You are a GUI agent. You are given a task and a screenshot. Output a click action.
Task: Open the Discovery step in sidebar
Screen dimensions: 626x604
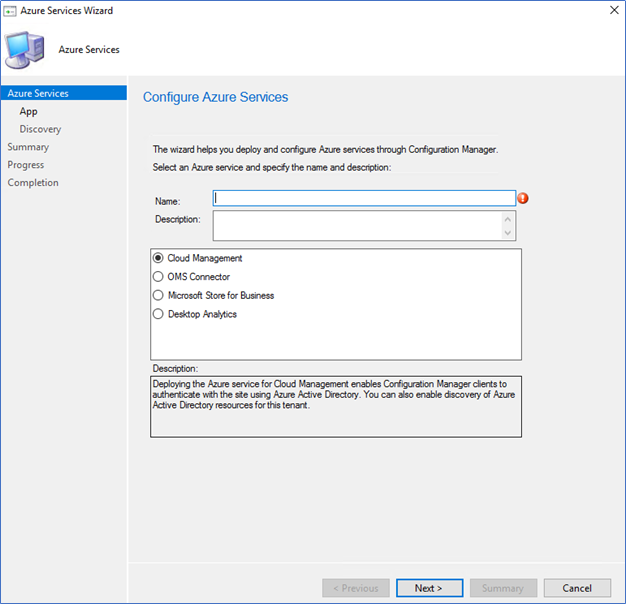(x=40, y=129)
